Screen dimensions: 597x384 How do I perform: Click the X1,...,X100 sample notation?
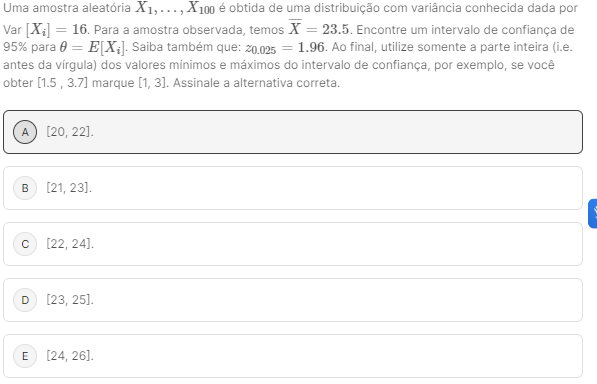tap(175, 8)
